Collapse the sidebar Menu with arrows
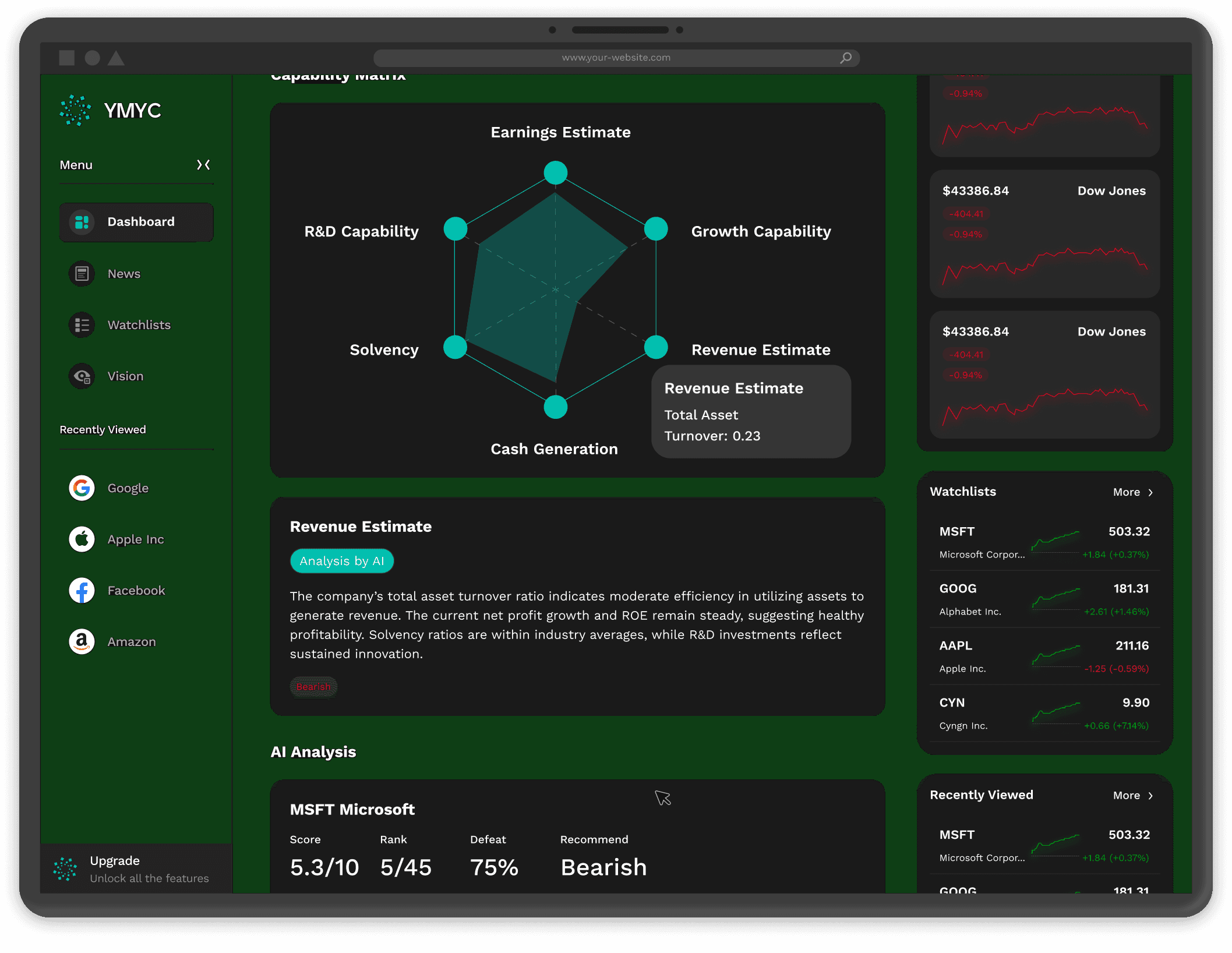Screen dimensions: 1232x953 [x=203, y=165]
